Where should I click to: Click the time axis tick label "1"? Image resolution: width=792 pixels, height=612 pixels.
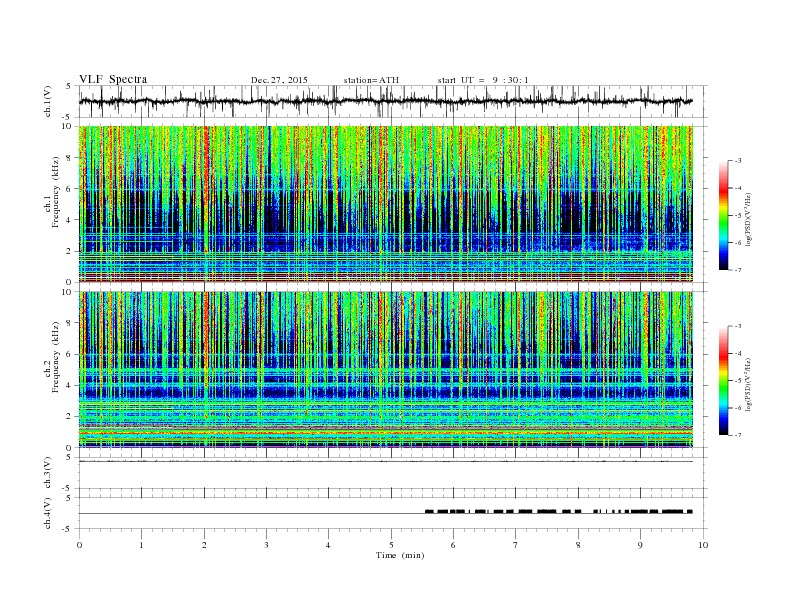click(141, 545)
